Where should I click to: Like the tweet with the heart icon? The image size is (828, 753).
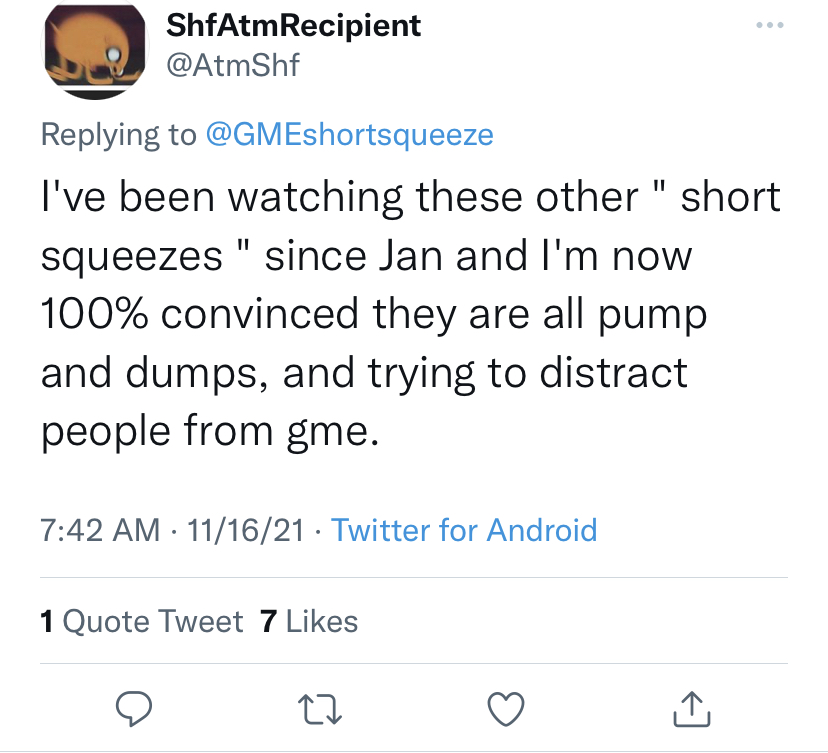(x=506, y=707)
